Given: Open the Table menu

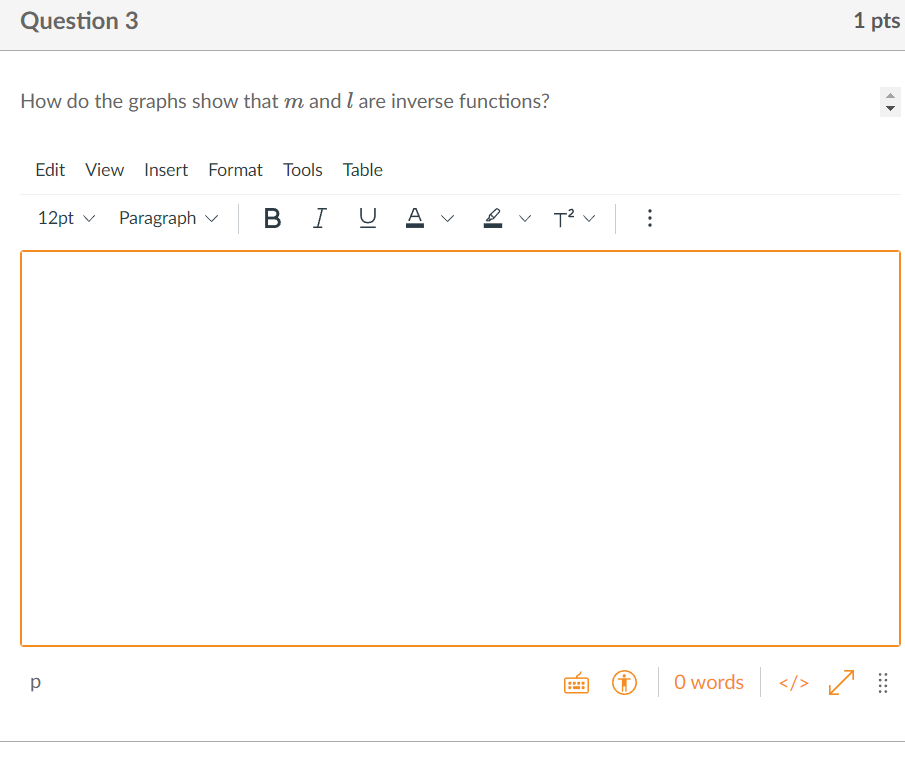Looking at the screenshot, I should 362,170.
